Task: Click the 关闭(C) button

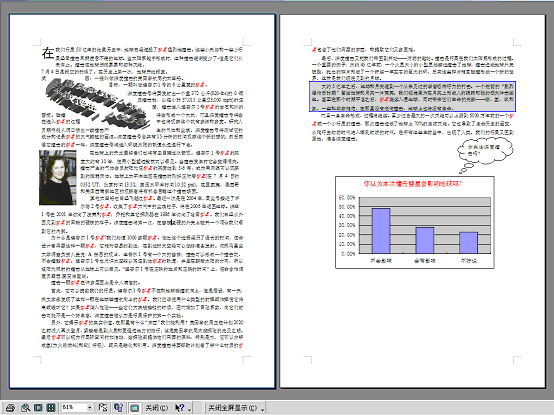Action: coord(157,408)
